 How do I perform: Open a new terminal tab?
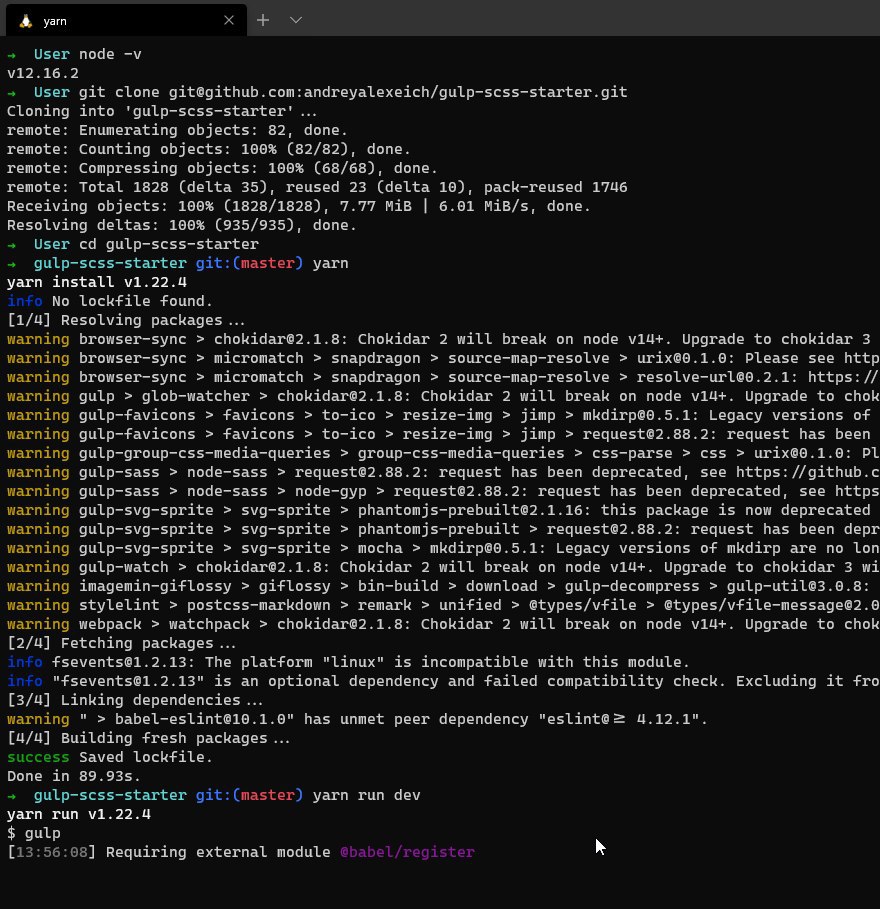pos(263,20)
